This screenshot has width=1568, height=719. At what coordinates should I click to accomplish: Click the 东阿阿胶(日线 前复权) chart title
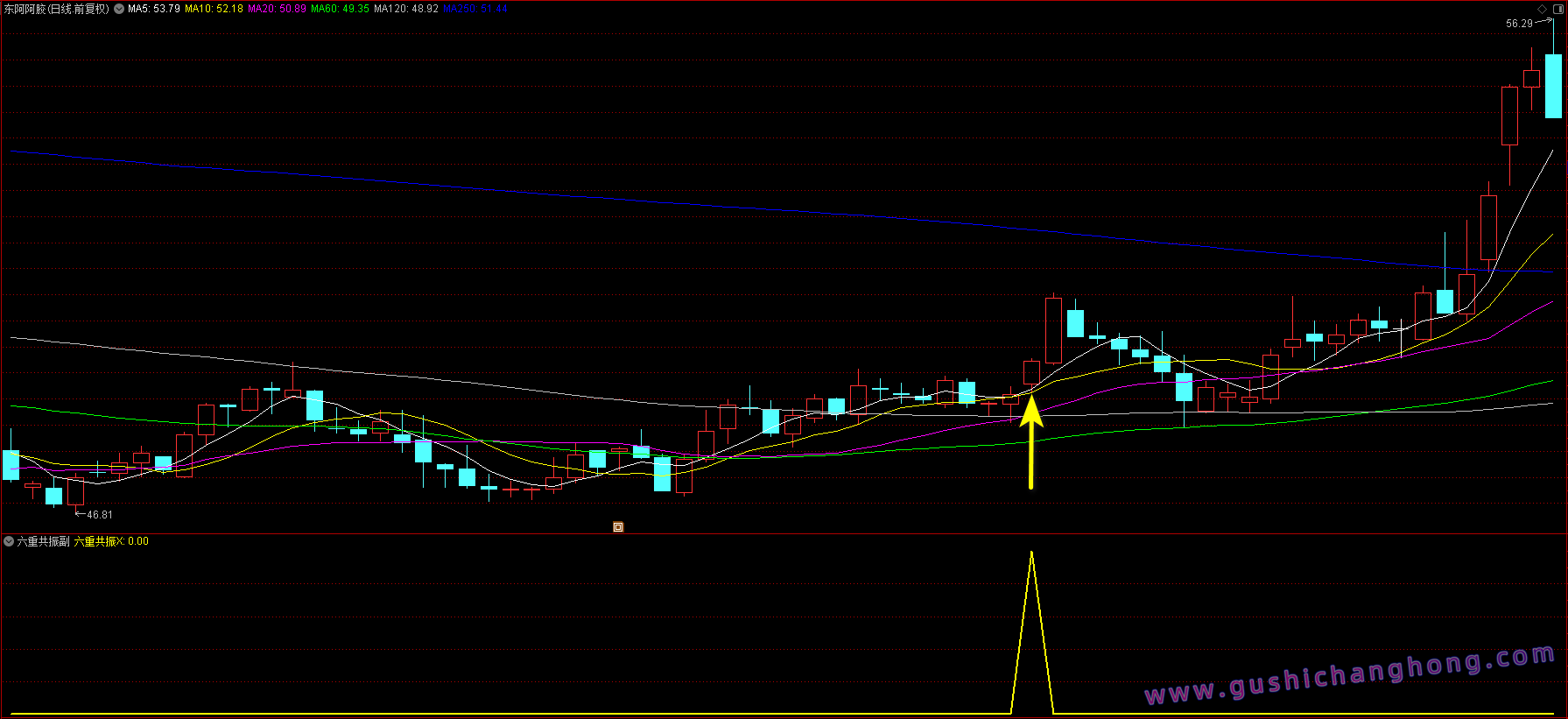point(57,9)
